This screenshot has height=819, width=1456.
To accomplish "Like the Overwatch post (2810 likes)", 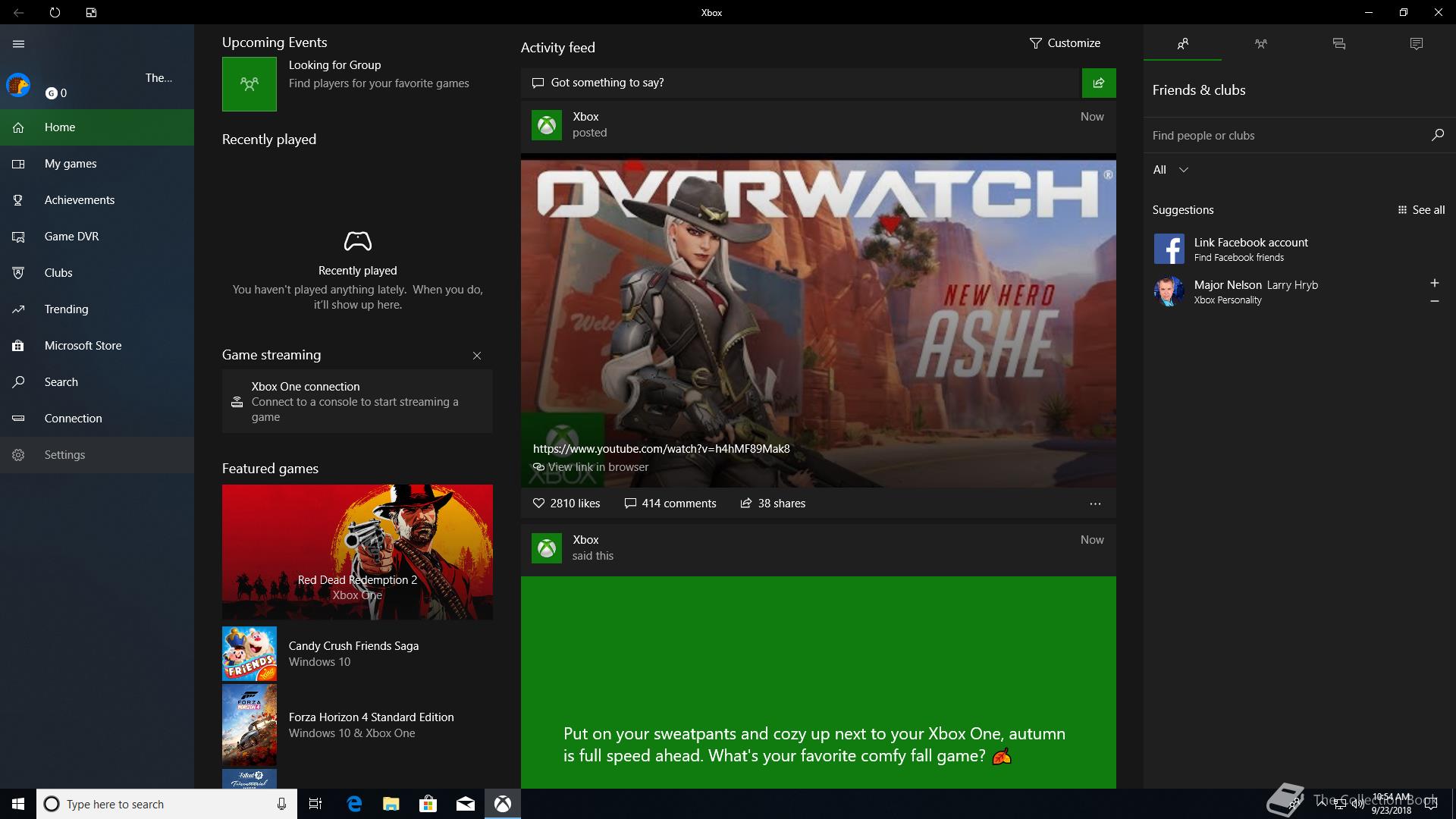I will coord(566,504).
